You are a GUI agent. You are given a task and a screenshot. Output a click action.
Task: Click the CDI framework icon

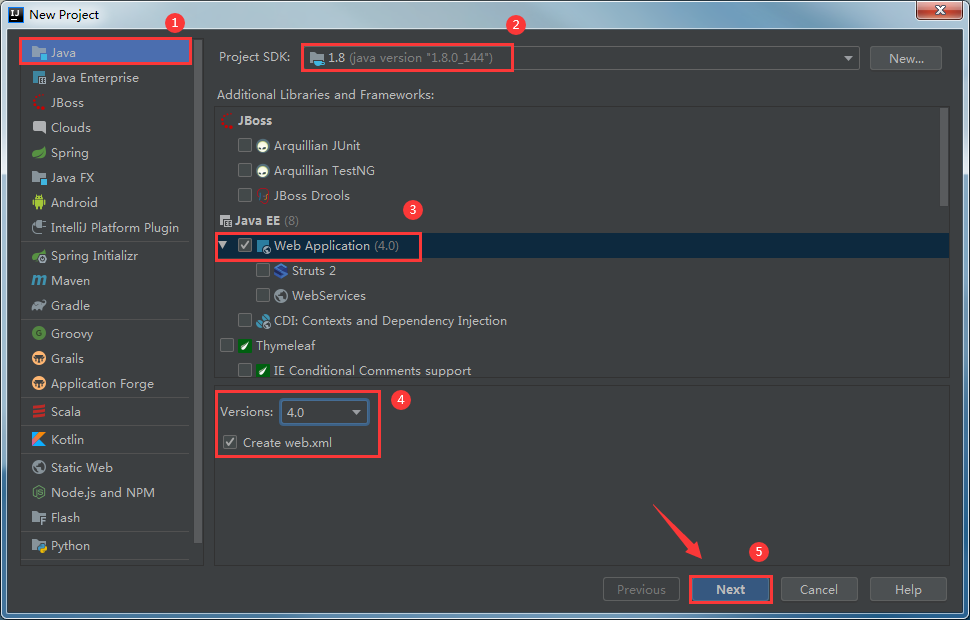click(263, 321)
